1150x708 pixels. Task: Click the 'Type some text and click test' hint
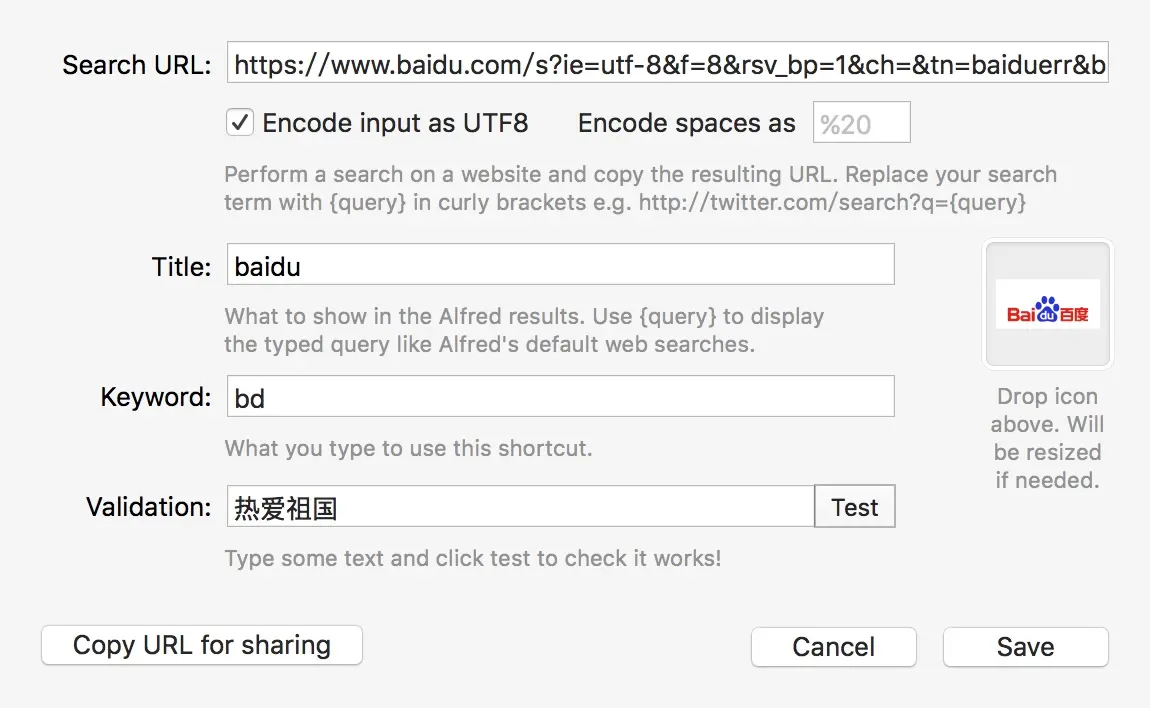pyautogui.click(x=472, y=558)
